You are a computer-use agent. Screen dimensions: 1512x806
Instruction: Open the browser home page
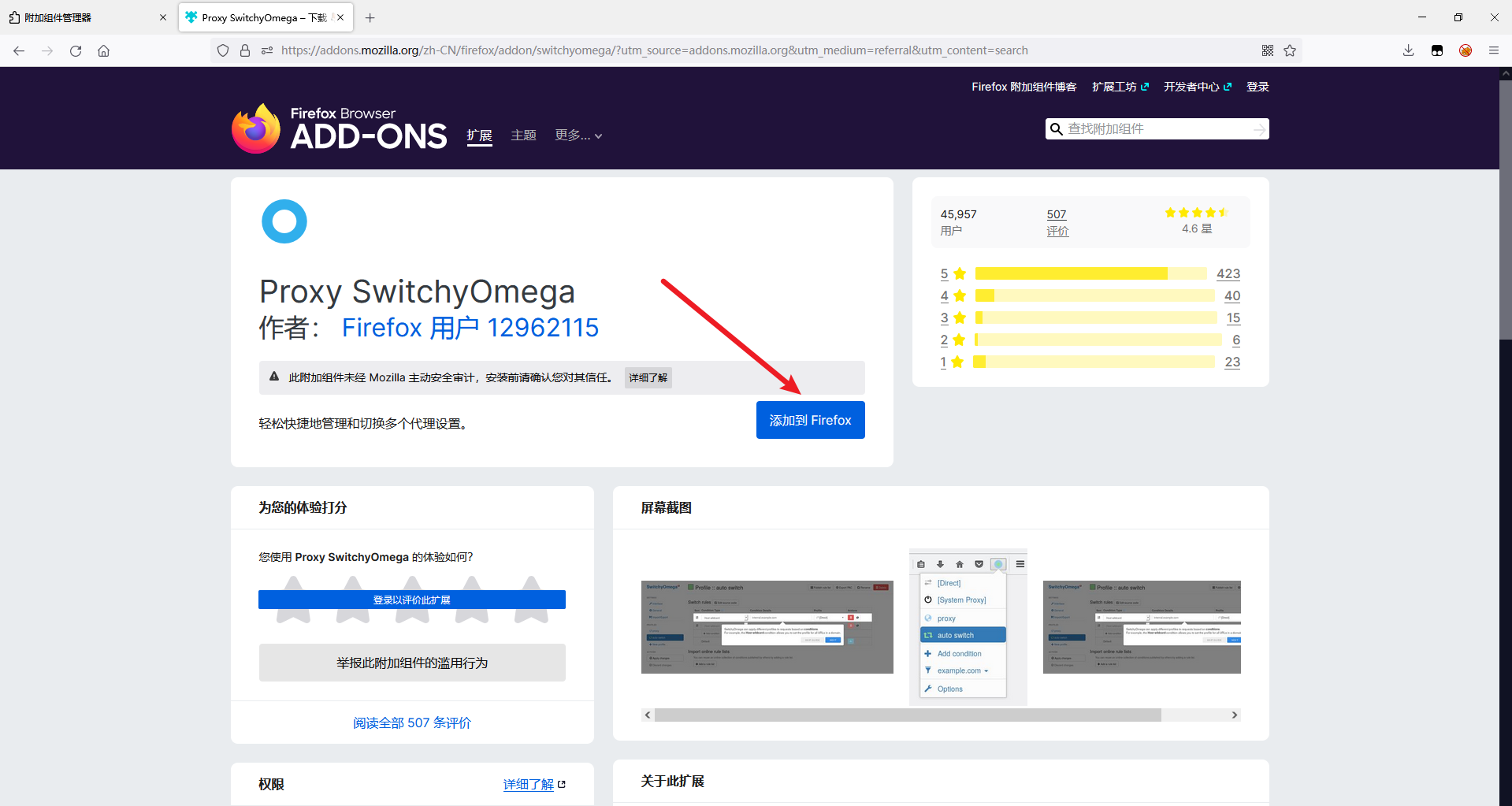coord(104,50)
